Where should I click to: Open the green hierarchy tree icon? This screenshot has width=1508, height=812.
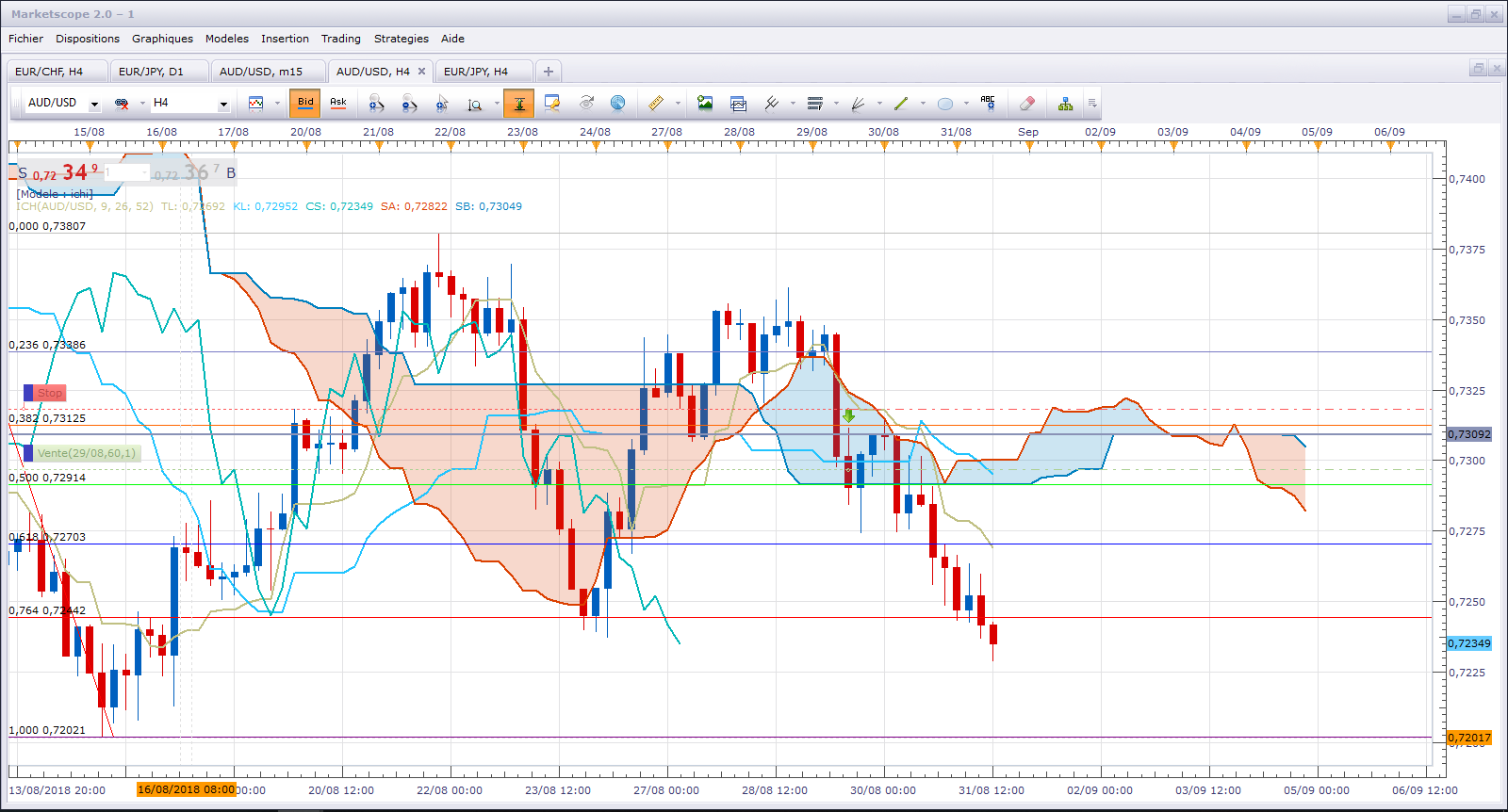click(x=1065, y=104)
